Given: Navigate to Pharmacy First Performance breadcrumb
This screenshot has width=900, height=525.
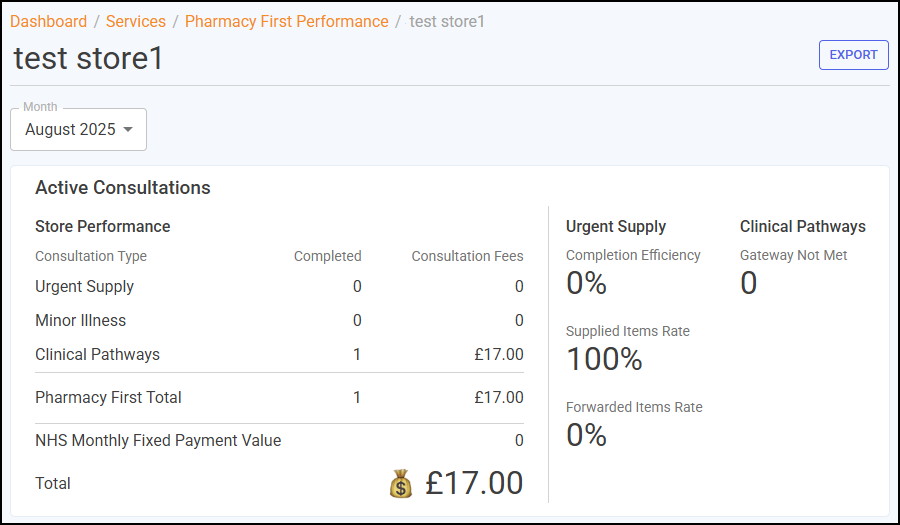Looking at the screenshot, I should [286, 22].
